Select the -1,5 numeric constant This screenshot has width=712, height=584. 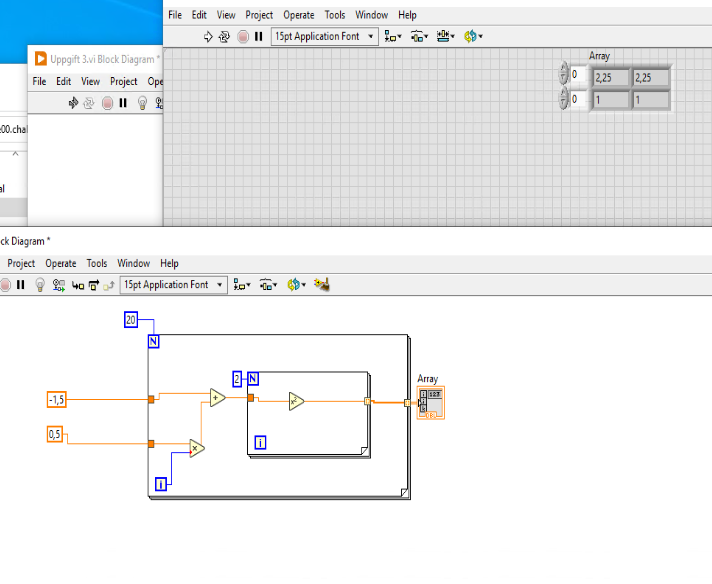click(x=57, y=400)
